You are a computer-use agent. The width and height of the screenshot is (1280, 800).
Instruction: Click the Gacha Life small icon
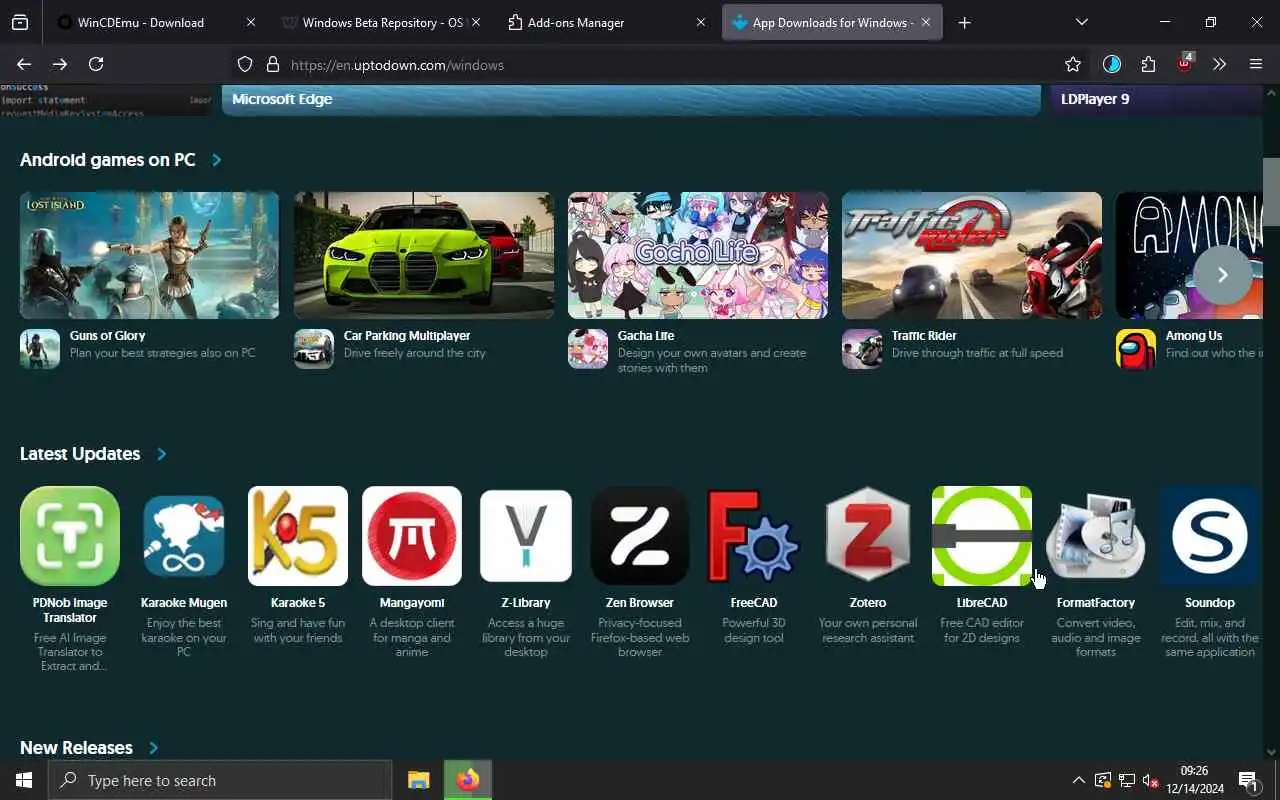tap(588, 349)
